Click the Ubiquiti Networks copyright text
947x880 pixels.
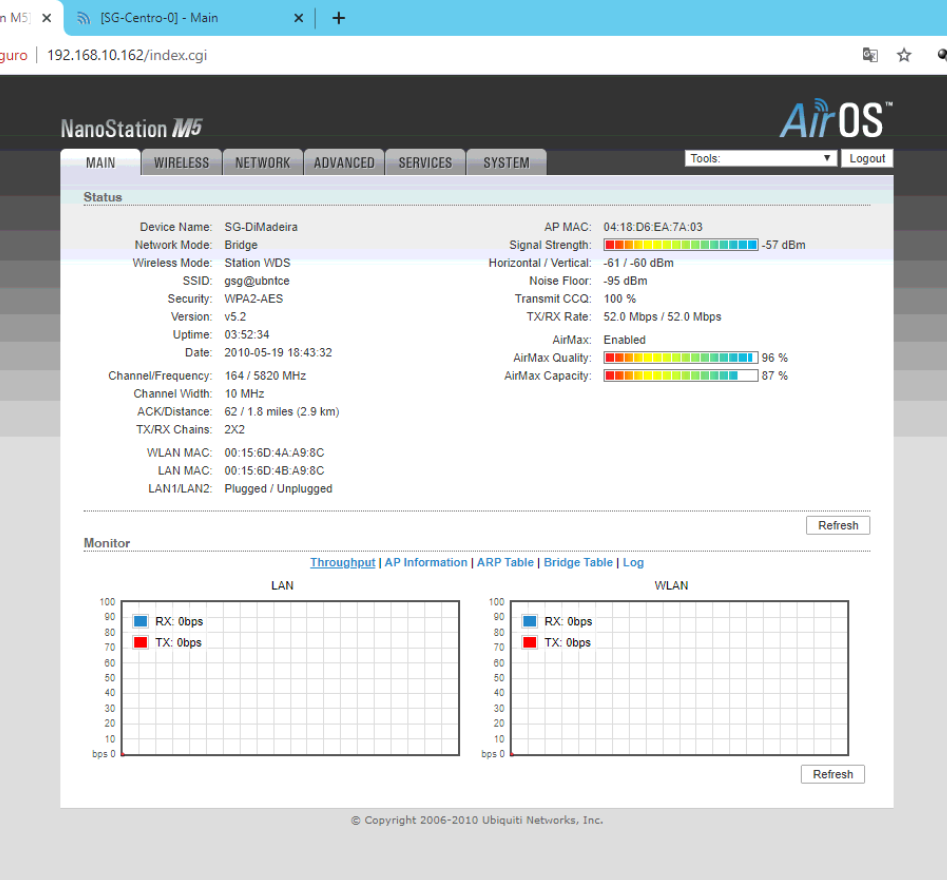[x=477, y=820]
